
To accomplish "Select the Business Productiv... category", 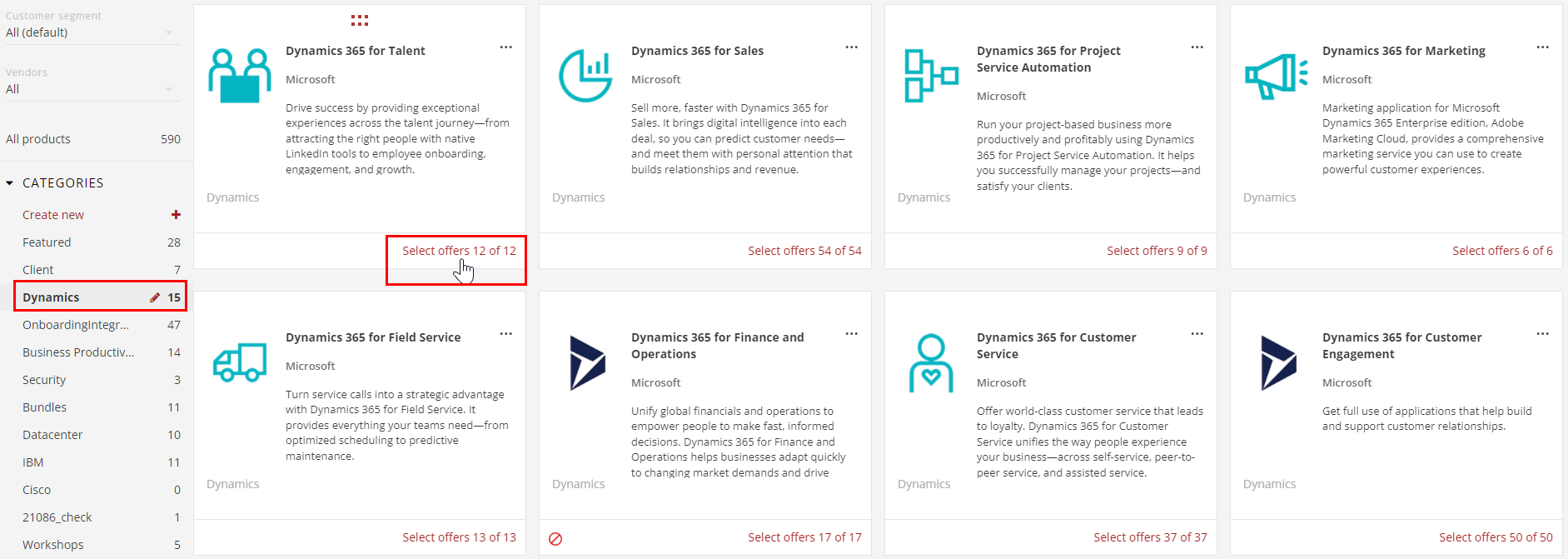I will click(101, 352).
